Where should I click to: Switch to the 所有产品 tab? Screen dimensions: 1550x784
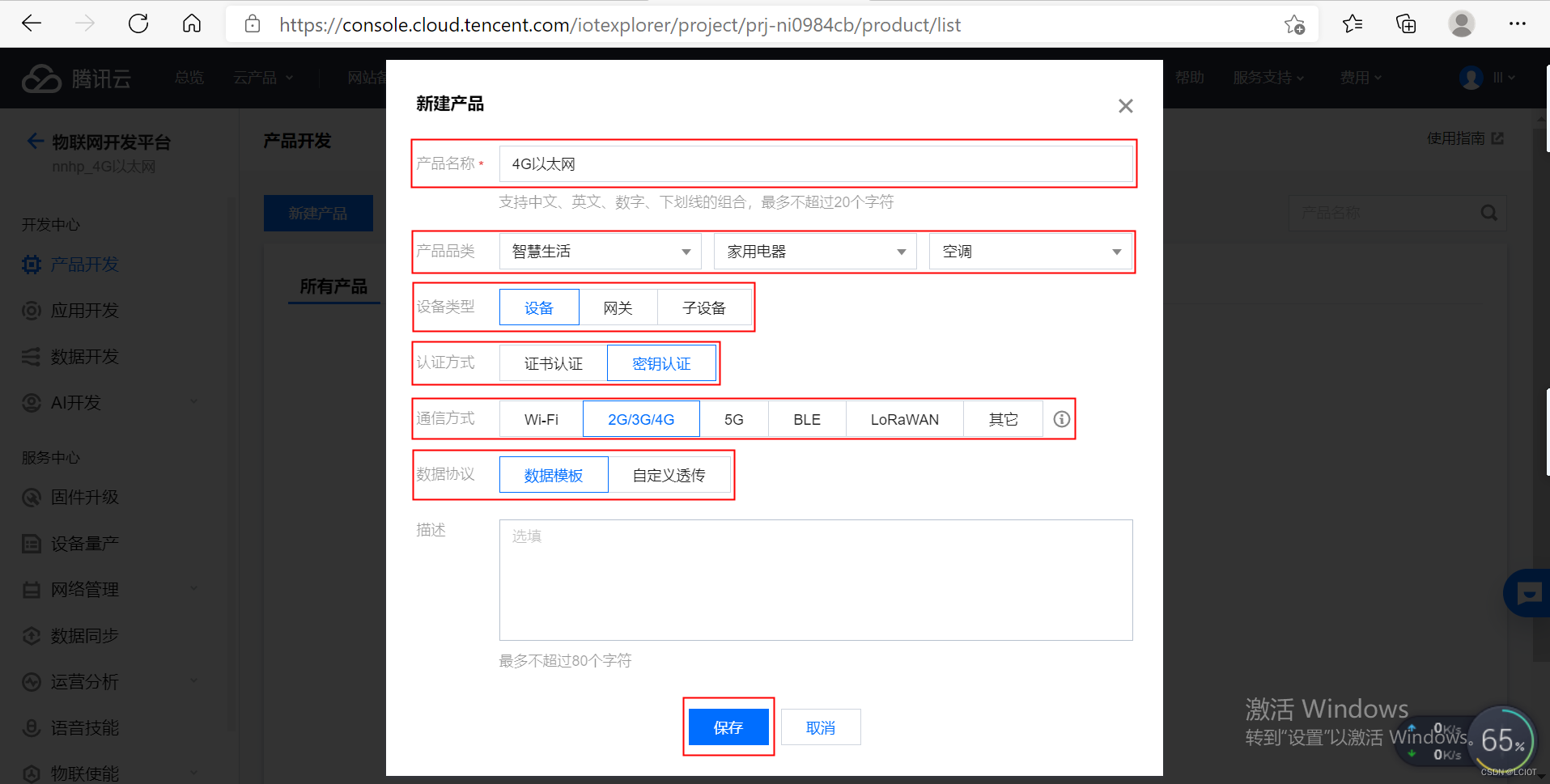pyautogui.click(x=333, y=286)
